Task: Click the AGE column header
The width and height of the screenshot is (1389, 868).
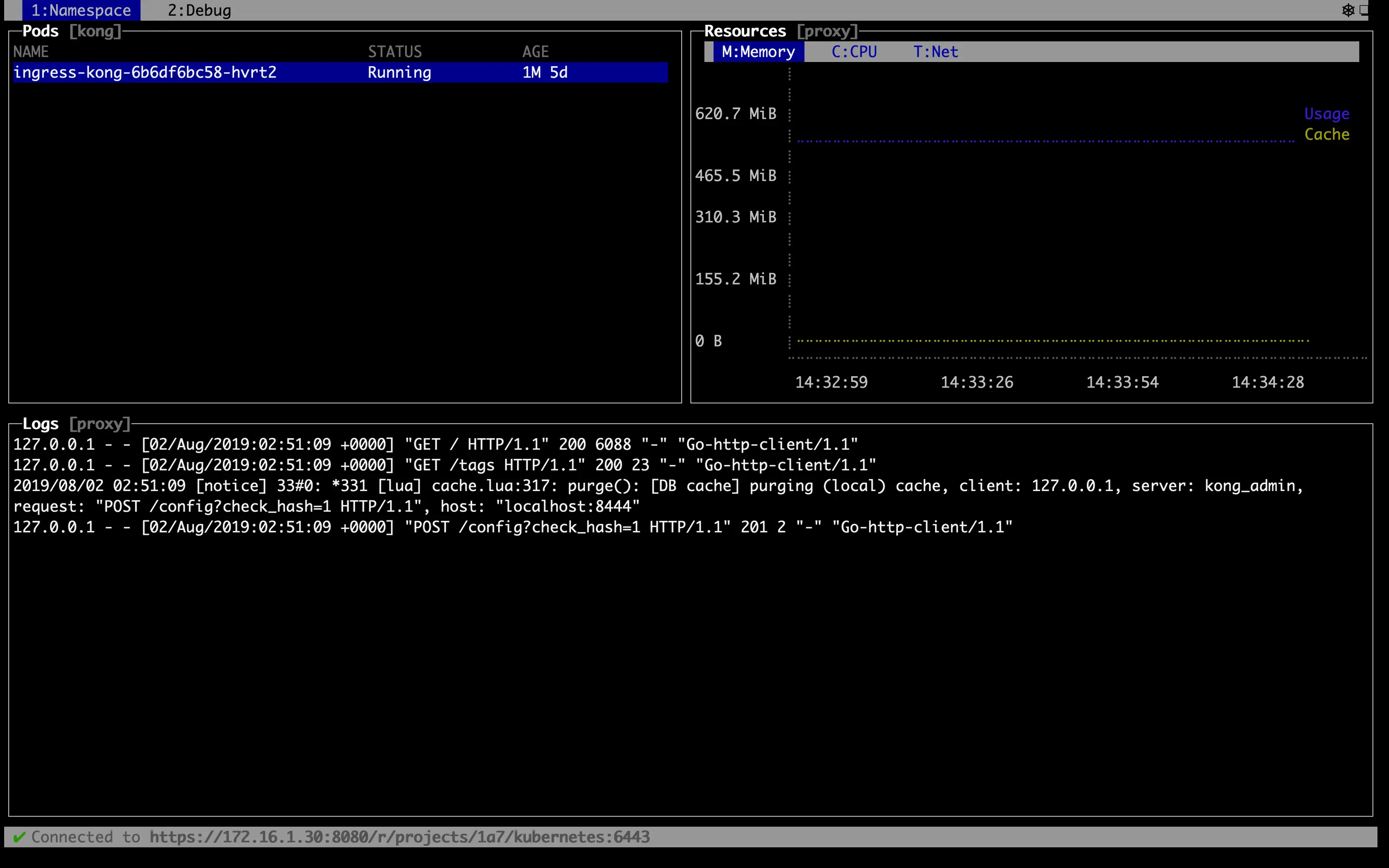Action: point(535,51)
